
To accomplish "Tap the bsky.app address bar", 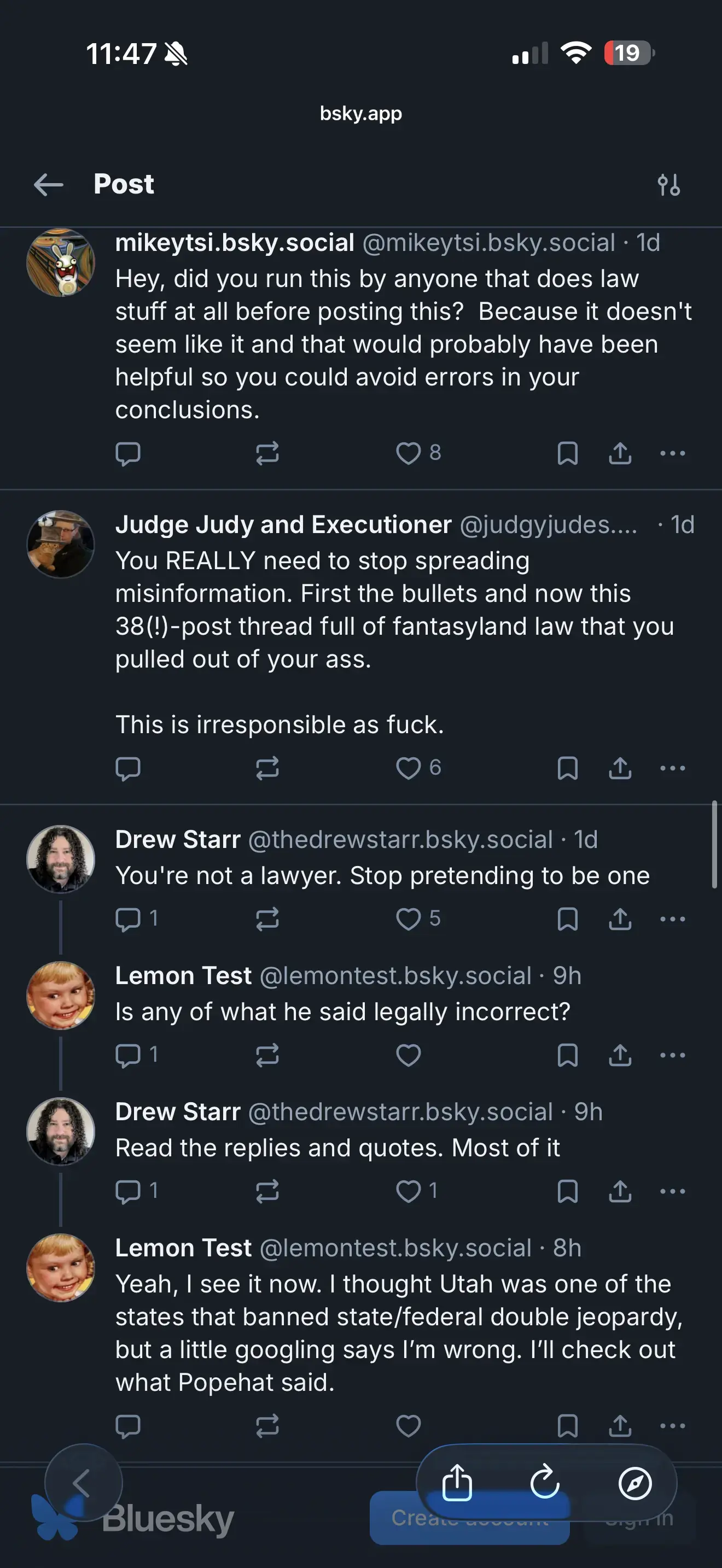I will [361, 114].
